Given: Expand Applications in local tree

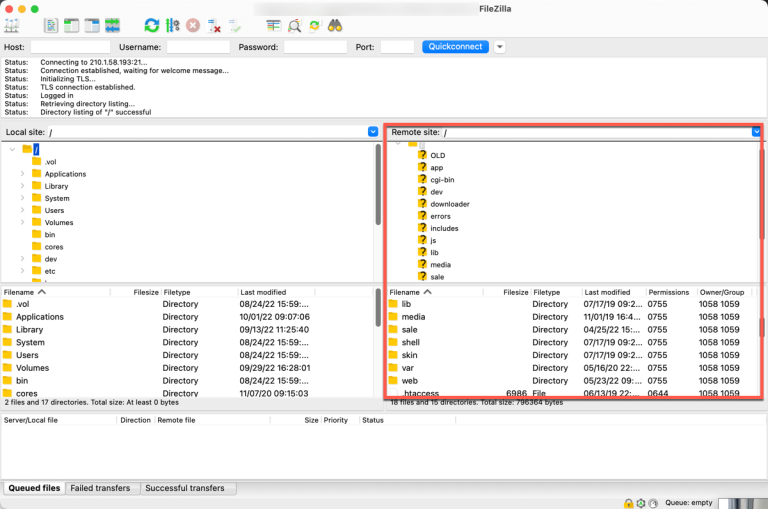Looking at the screenshot, I should tap(23, 173).
